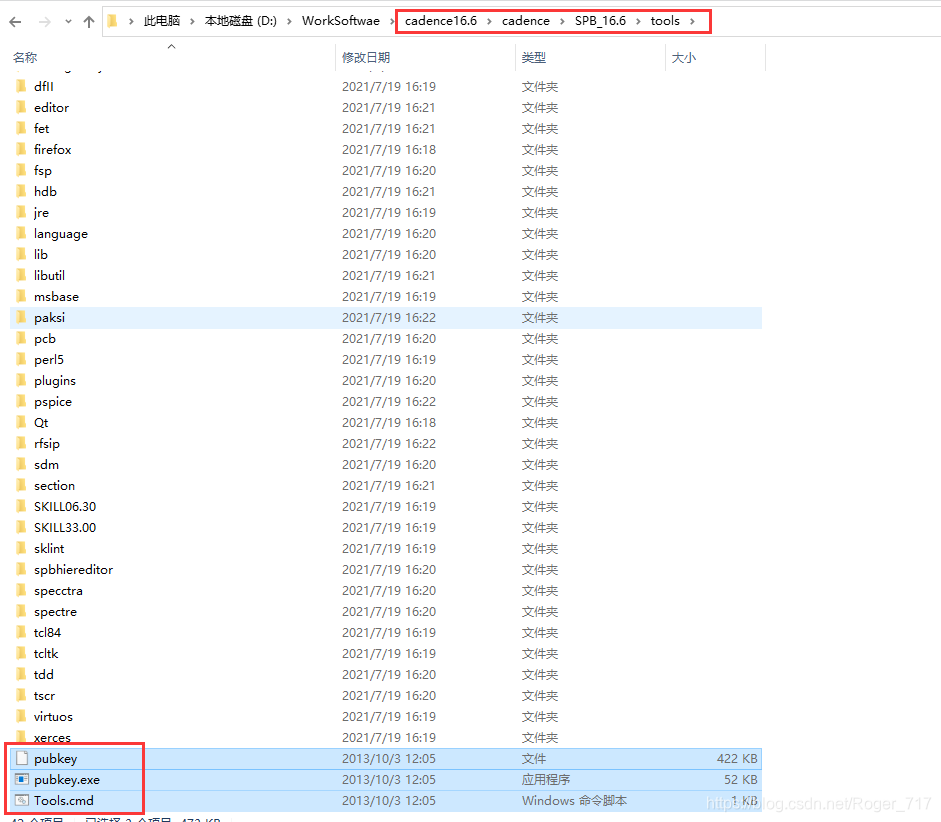Select the pubkey file icon
Image resolution: width=941 pixels, height=822 pixels.
[21, 759]
